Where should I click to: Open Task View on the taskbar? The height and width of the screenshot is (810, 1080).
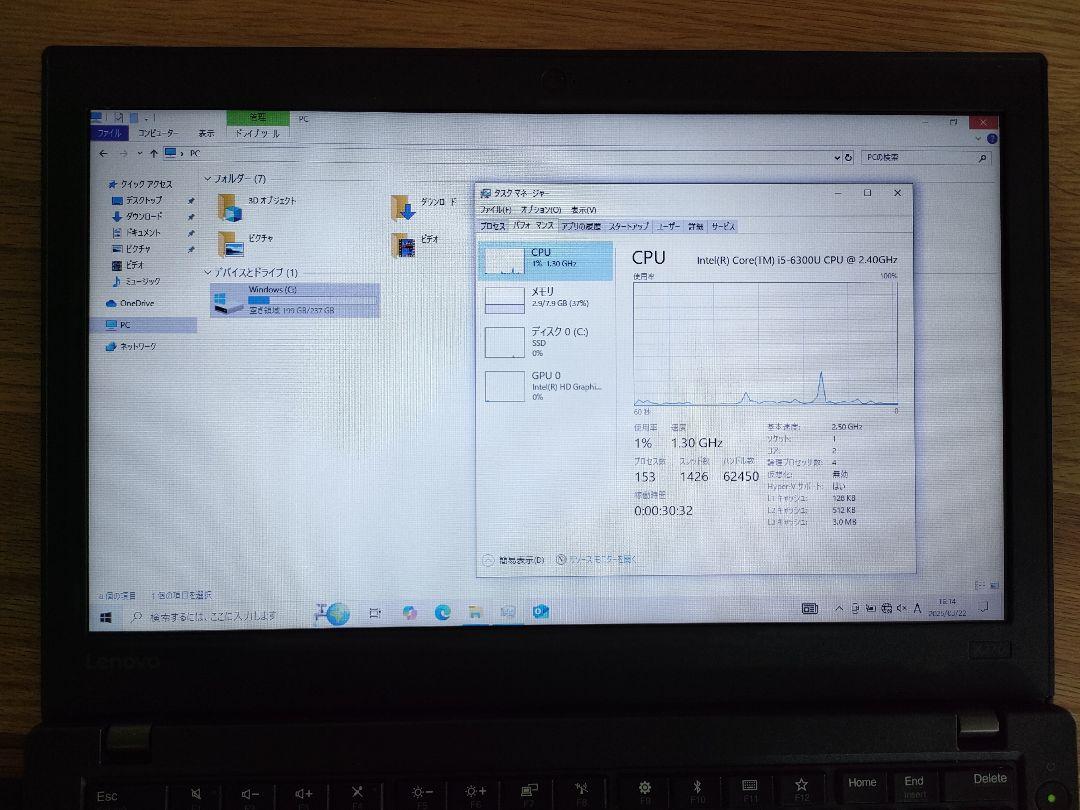point(375,612)
